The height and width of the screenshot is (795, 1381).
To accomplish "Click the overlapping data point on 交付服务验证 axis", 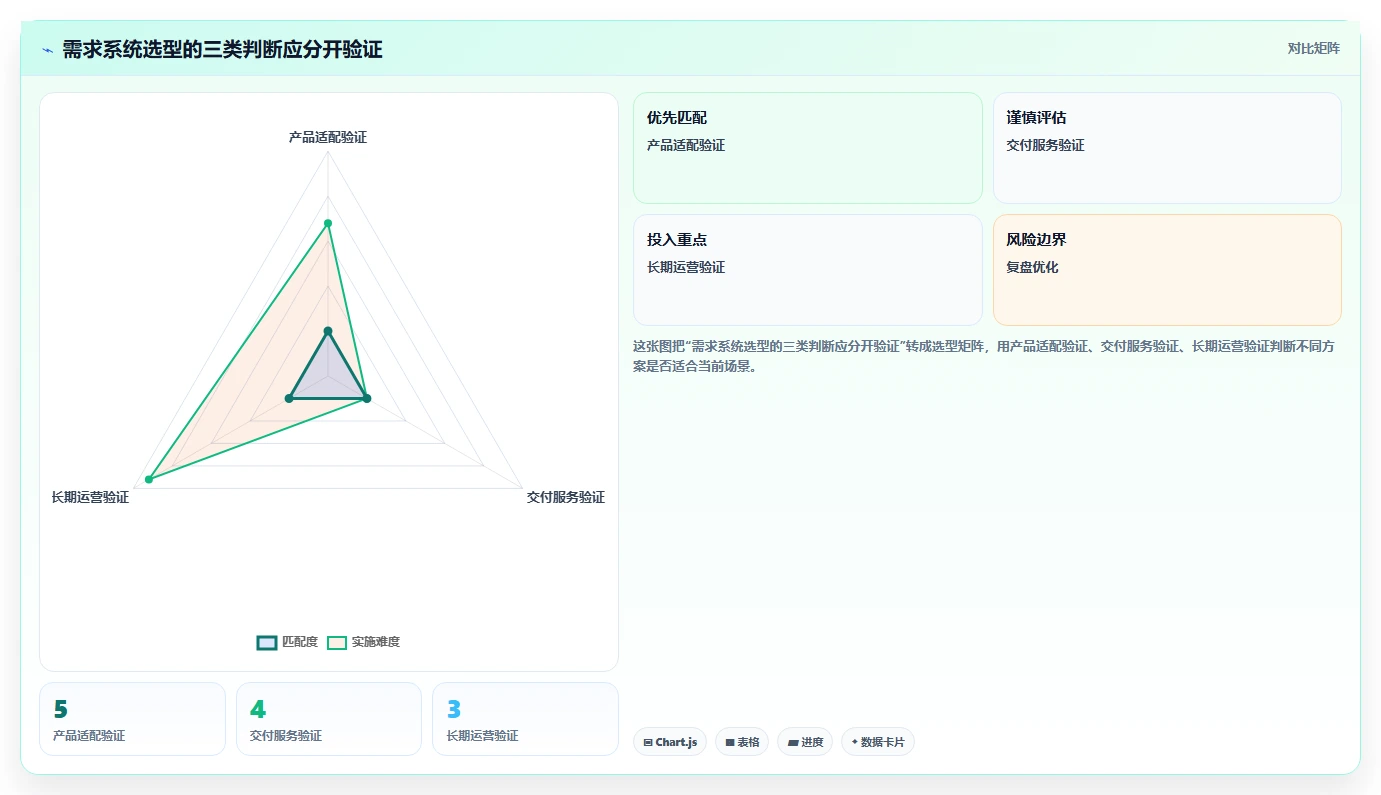I will [x=366, y=399].
